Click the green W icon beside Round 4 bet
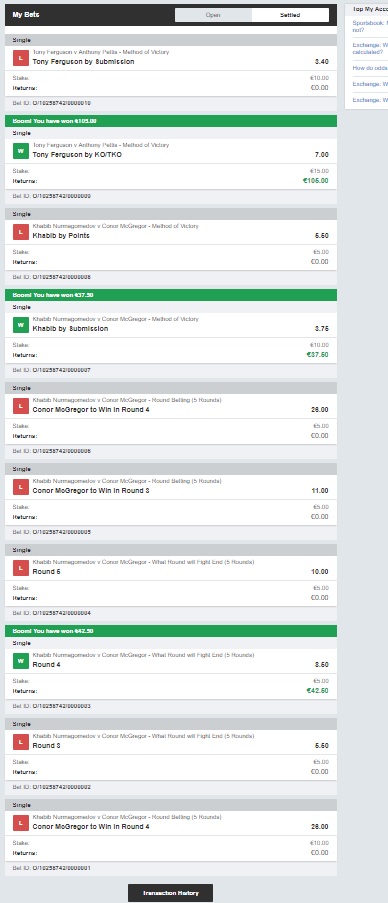The height and width of the screenshot is (903, 388). point(21,661)
